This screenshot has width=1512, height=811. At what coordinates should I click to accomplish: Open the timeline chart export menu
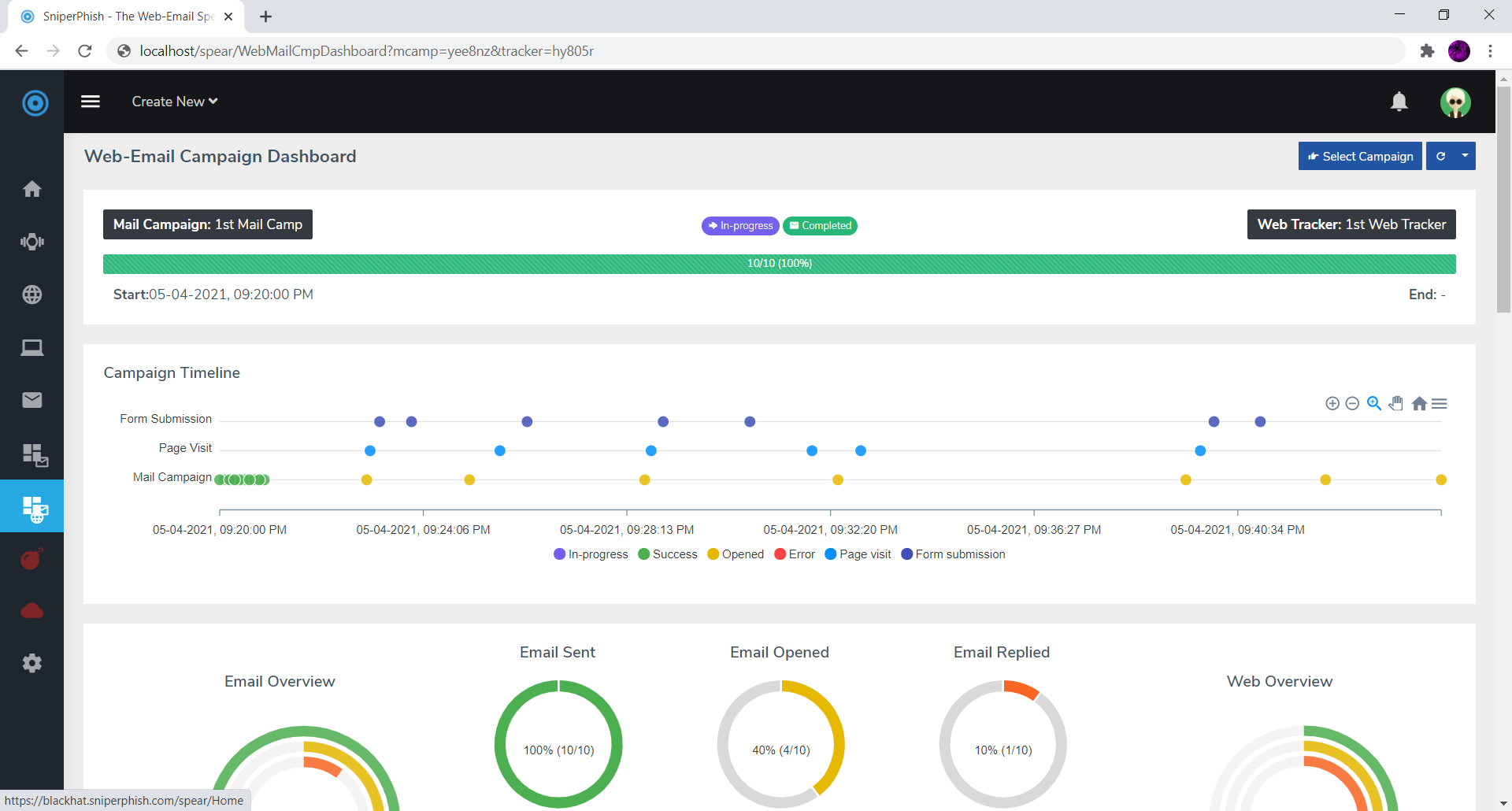tap(1440, 403)
